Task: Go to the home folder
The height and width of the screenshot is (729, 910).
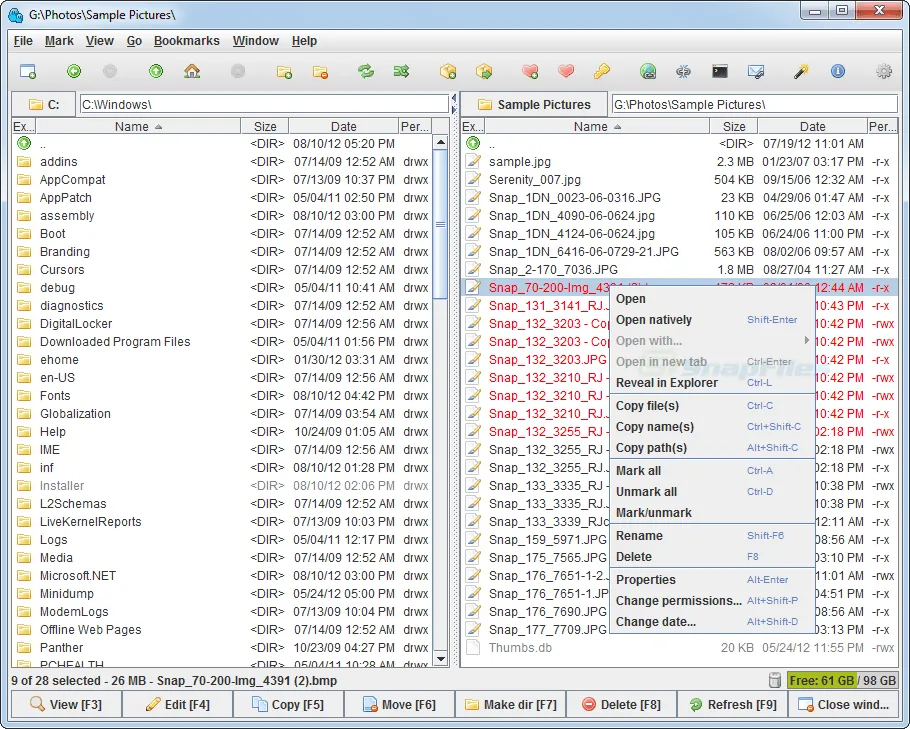Action: pyautogui.click(x=192, y=71)
